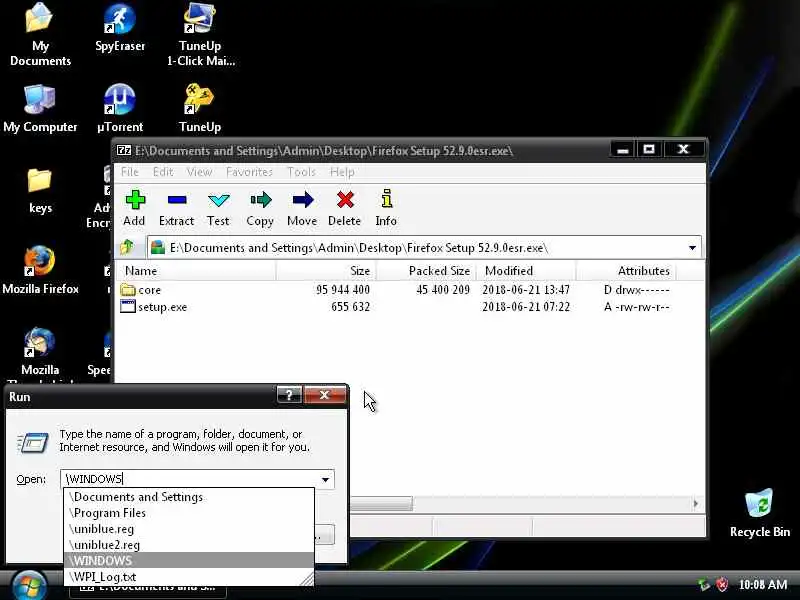800x600 pixels.
Task: Select the keys folder on desktop
Action: click(x=40, y=191)
